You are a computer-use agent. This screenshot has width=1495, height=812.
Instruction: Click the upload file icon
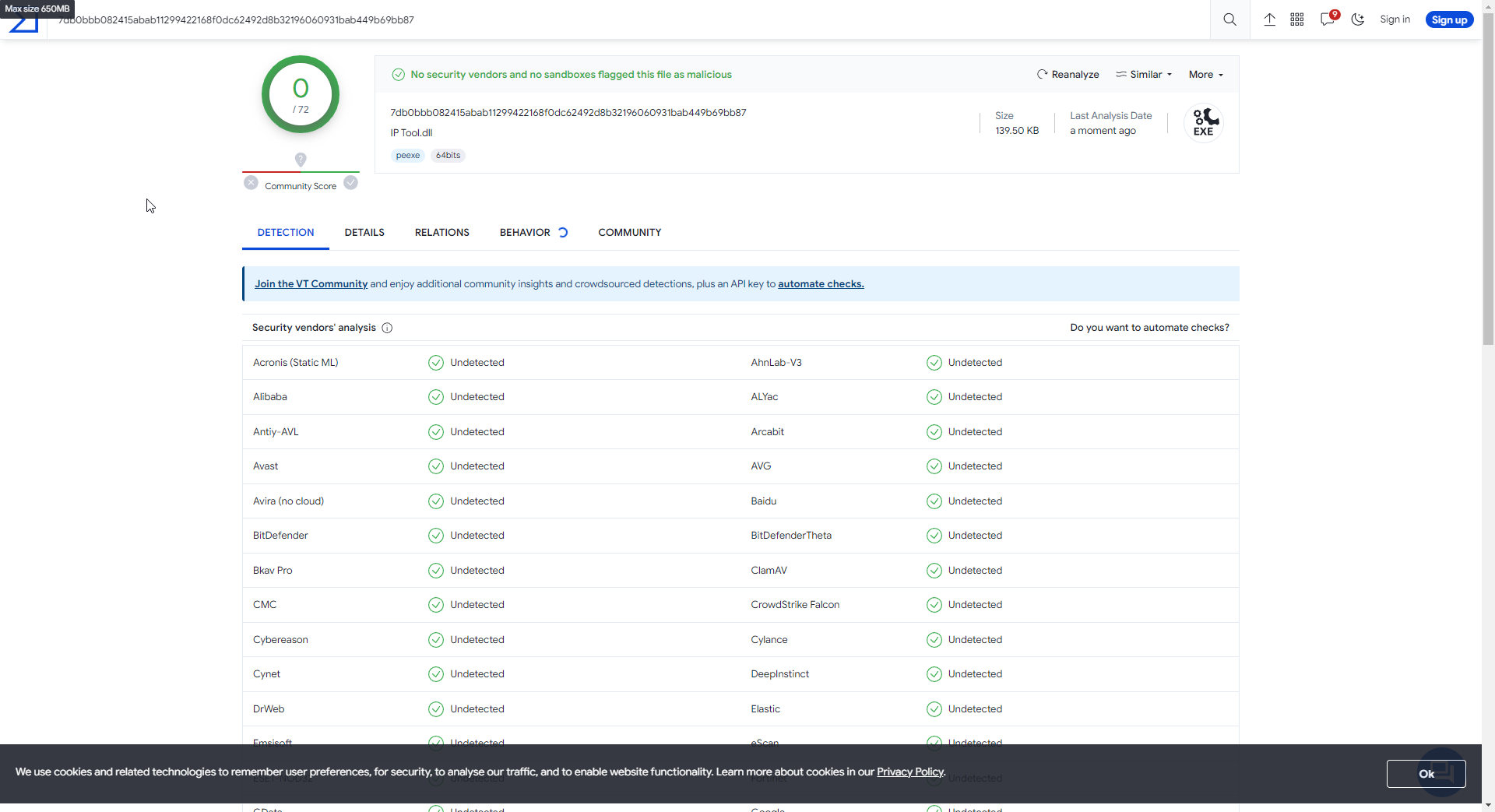click(1269, 19)
